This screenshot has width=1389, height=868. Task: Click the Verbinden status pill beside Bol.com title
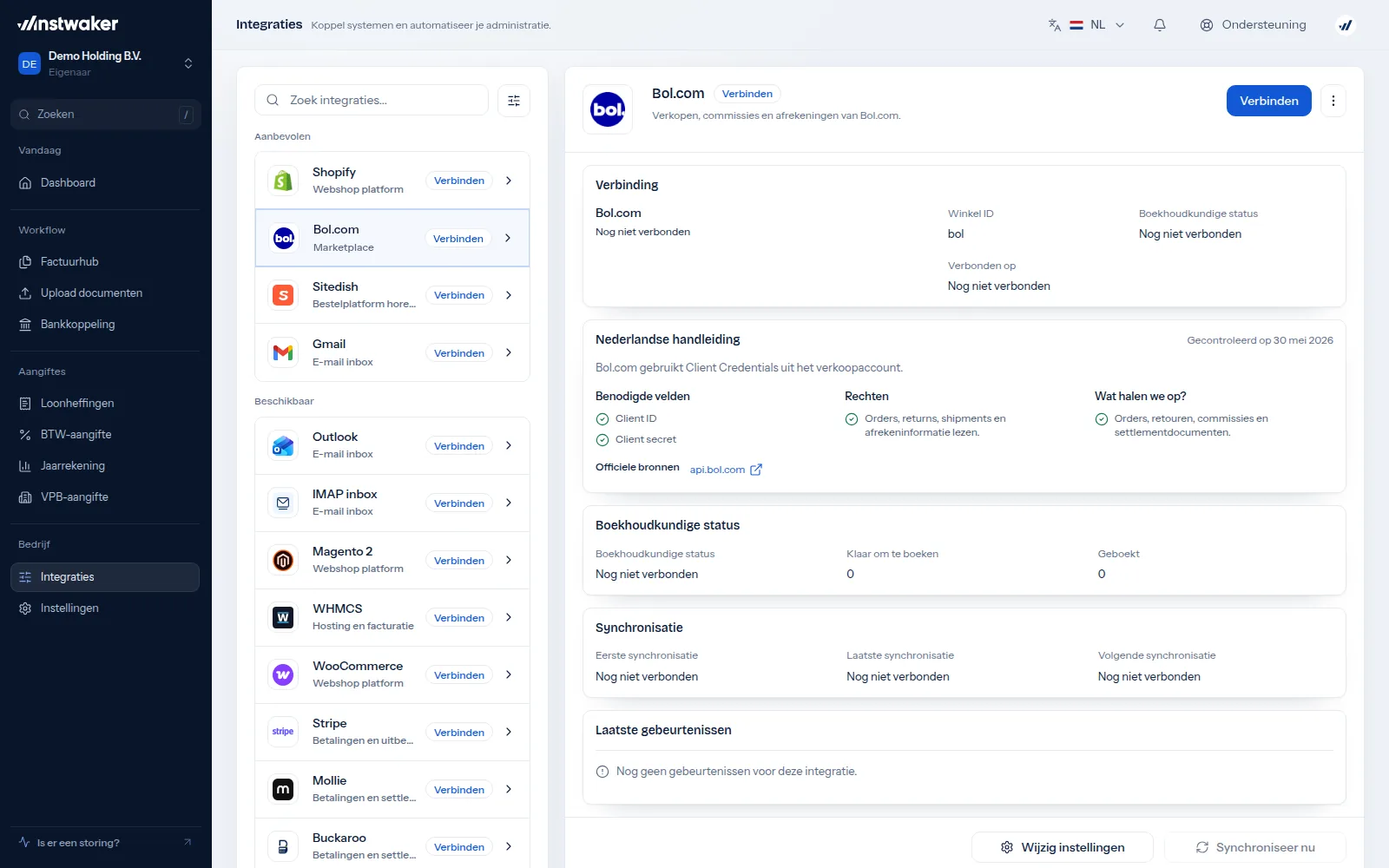[x=747, y=94]
